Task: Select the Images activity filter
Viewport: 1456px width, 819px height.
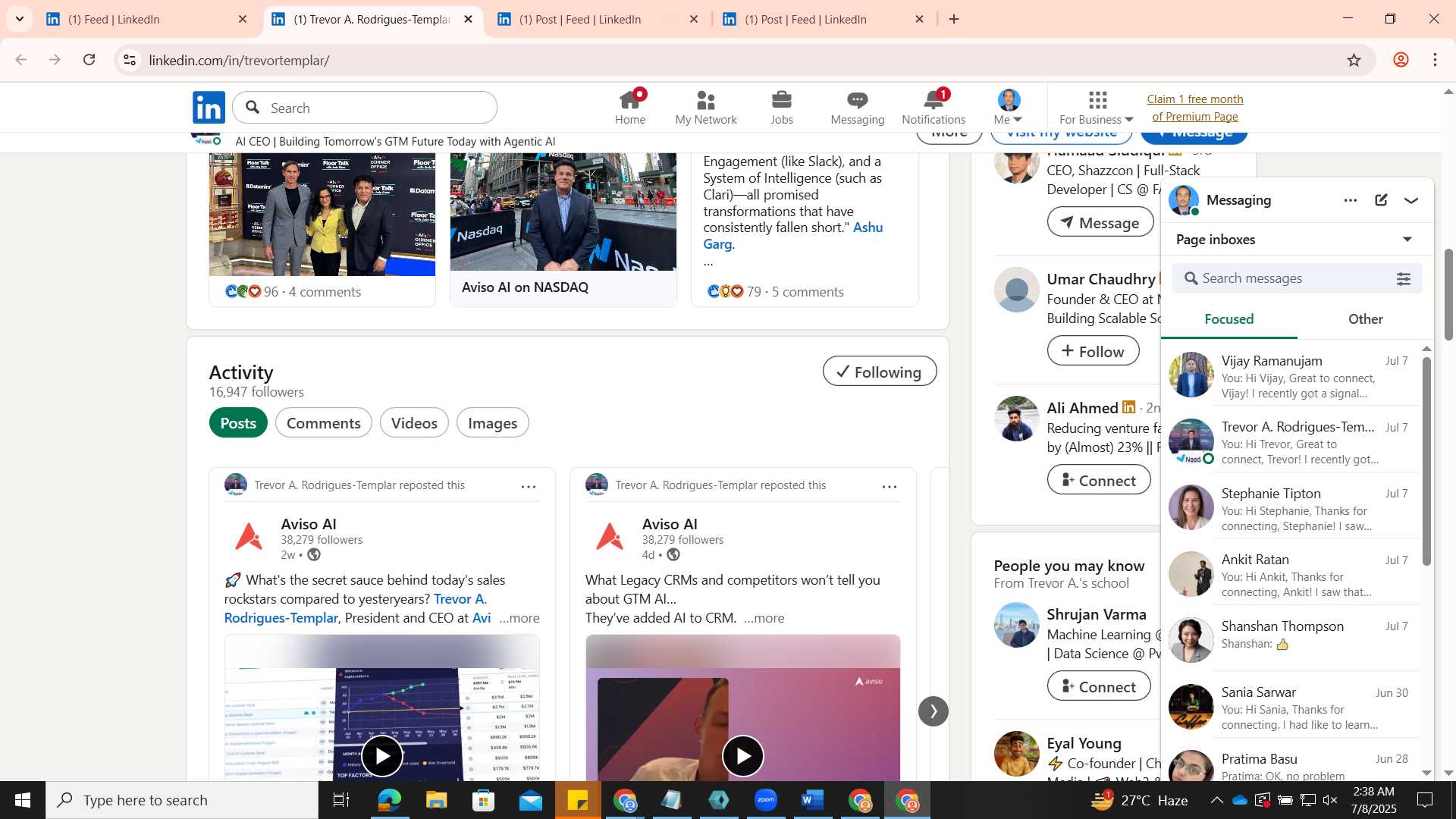Action: tap(492, 423)
